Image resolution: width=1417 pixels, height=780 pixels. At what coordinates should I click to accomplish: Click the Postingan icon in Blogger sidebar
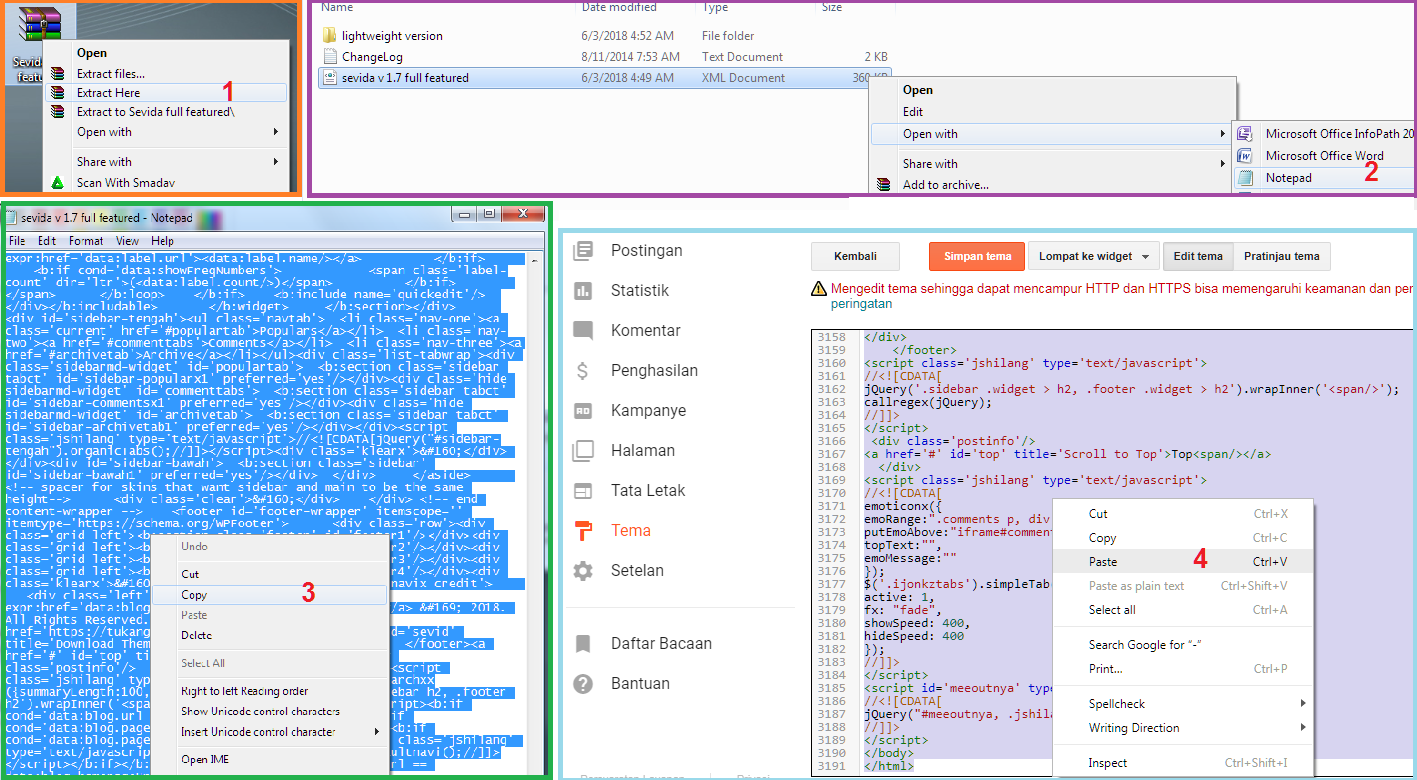point(583,251)
